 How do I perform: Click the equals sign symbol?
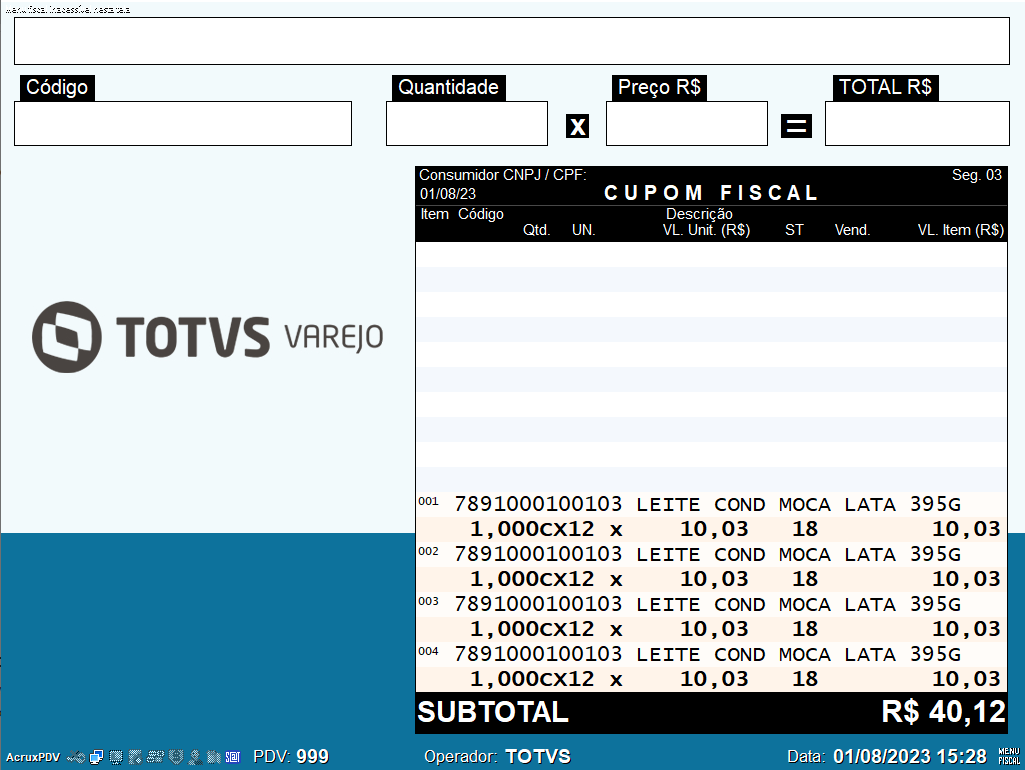tap(796, 126)
